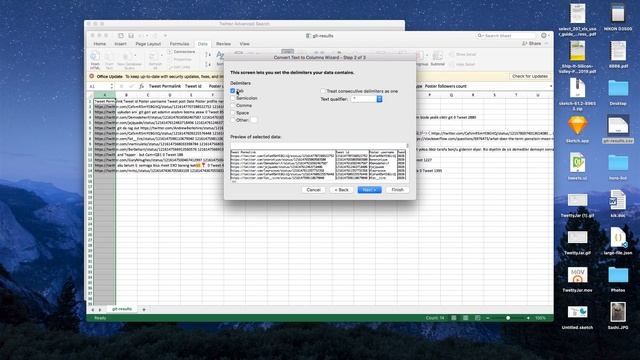This screenshot has height=360, width=640.
Task: Click the Next button in wizard
Action: pos(369,190)
